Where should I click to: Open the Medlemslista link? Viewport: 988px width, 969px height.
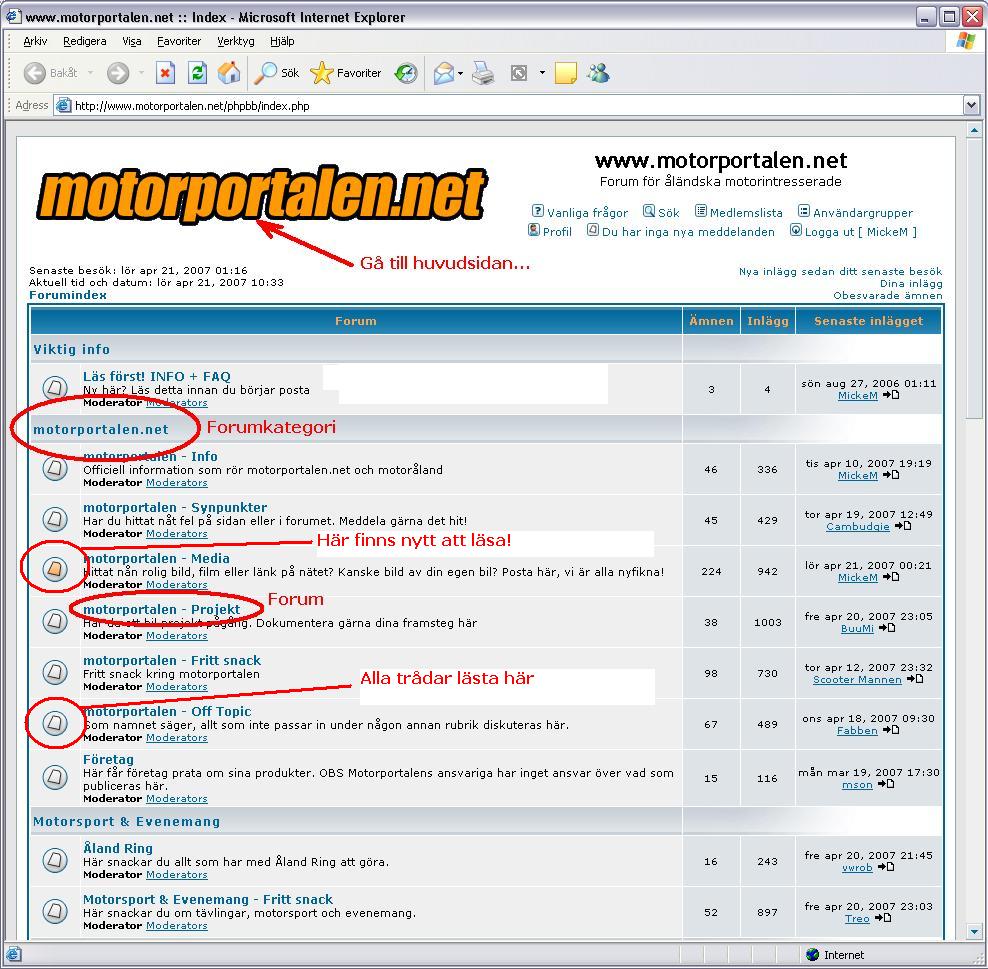[x=746, y=213]
